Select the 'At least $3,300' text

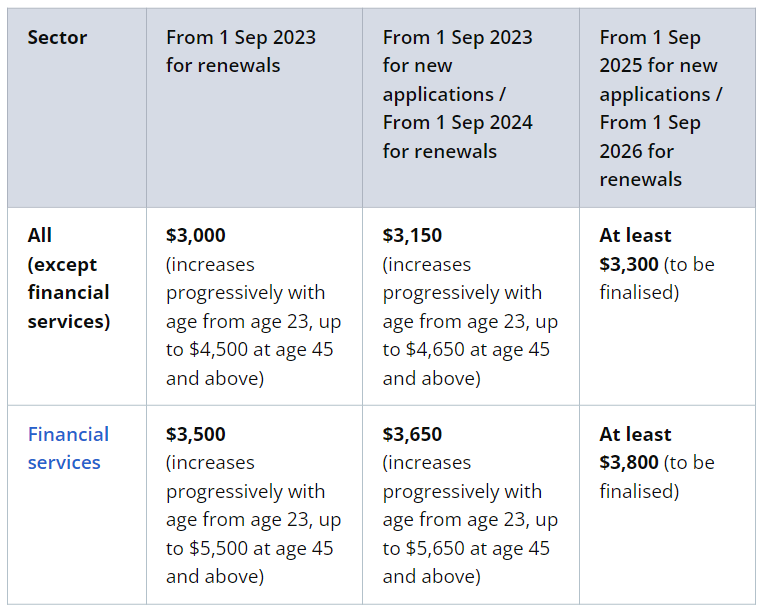(635, 250)
